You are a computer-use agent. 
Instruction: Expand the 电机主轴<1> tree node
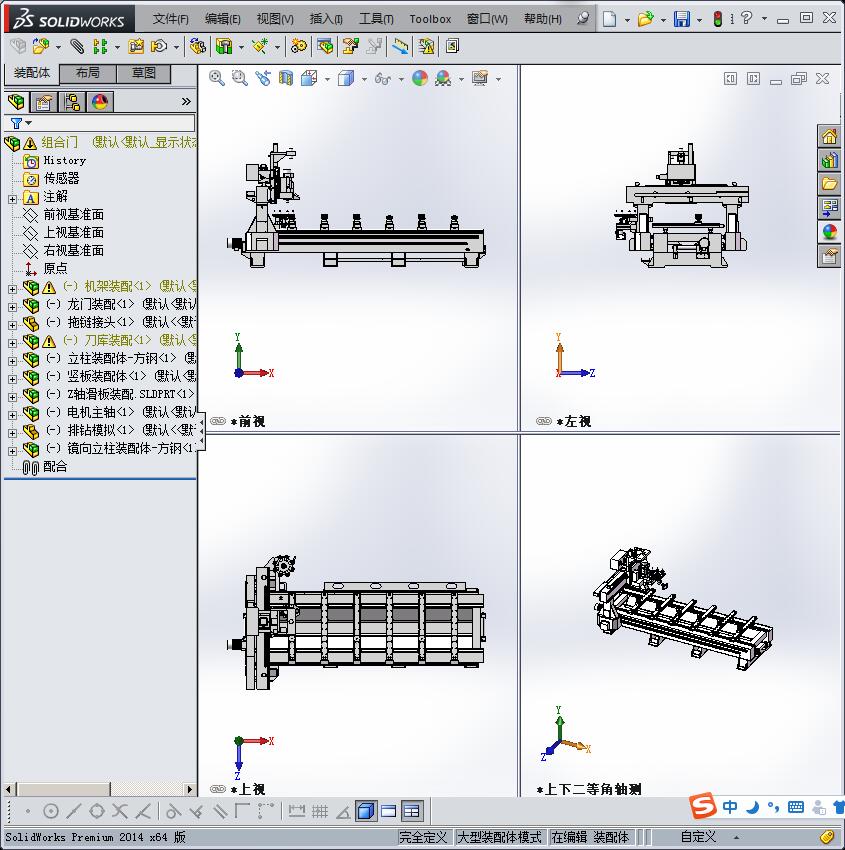coord(12,415)
